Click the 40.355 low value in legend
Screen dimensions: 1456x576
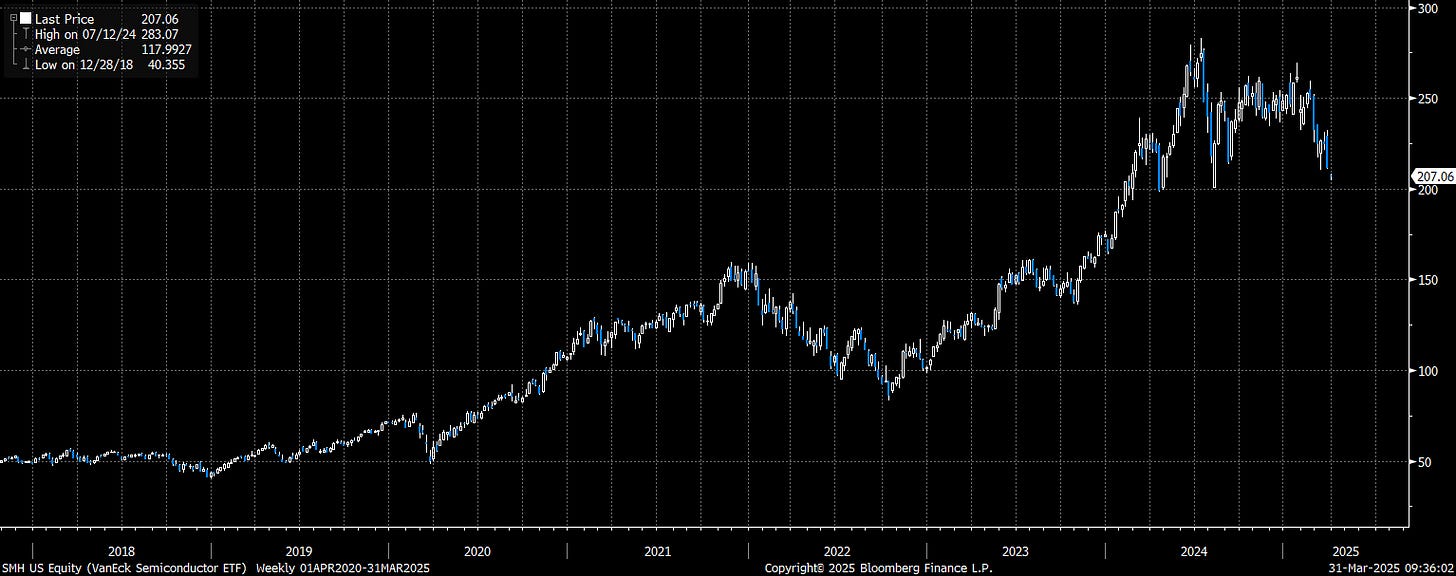166,64
